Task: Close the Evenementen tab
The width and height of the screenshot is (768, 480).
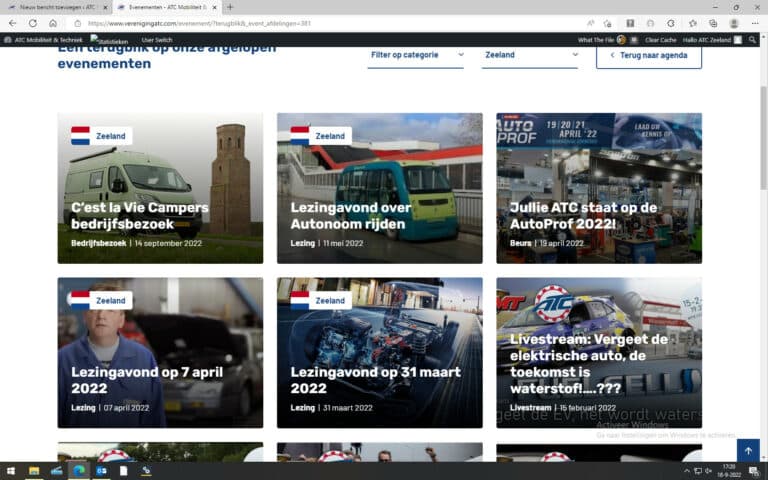Action: [214, 7]
